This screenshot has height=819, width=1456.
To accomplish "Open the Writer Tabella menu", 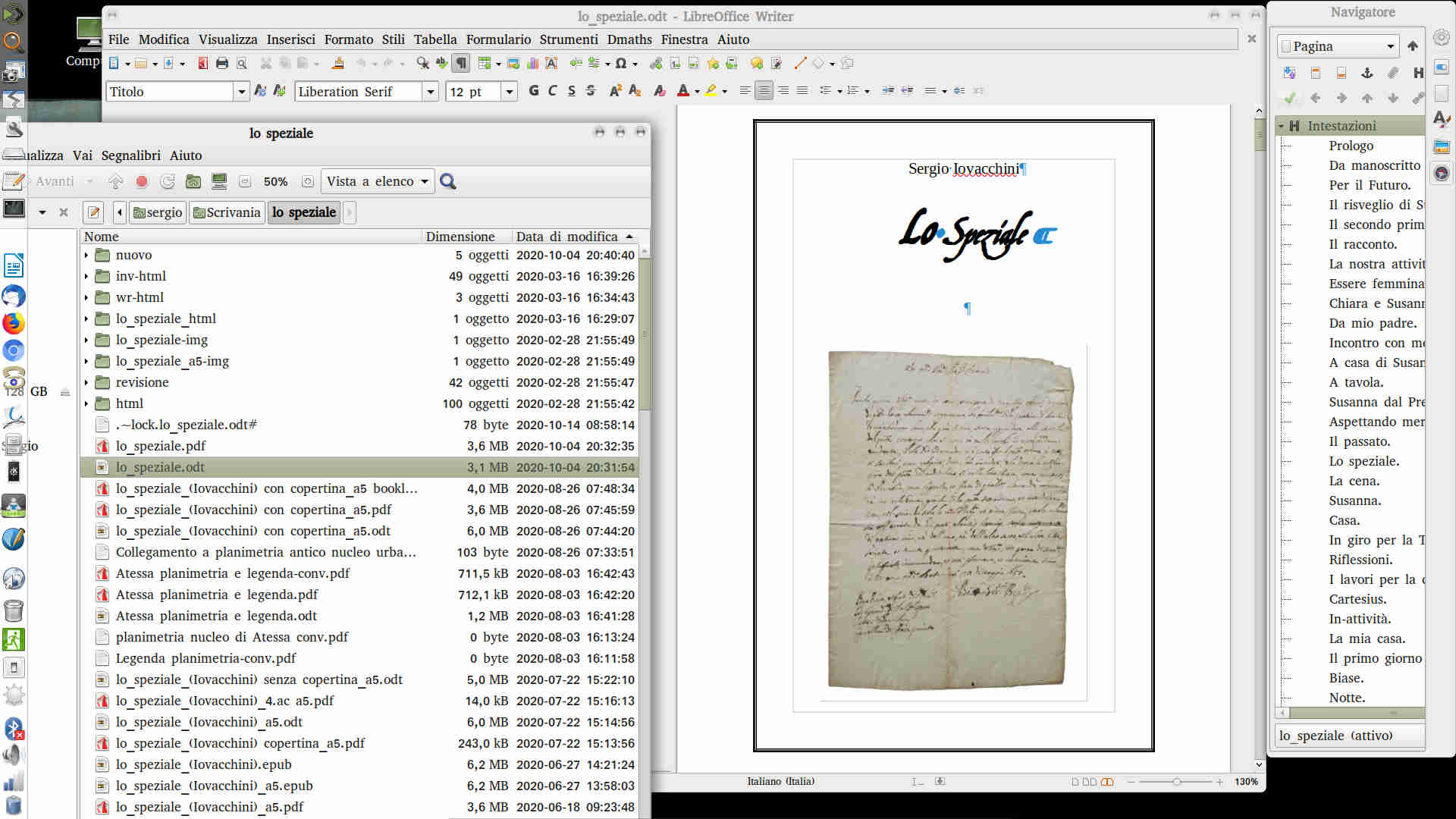I will tap(435, 39).
